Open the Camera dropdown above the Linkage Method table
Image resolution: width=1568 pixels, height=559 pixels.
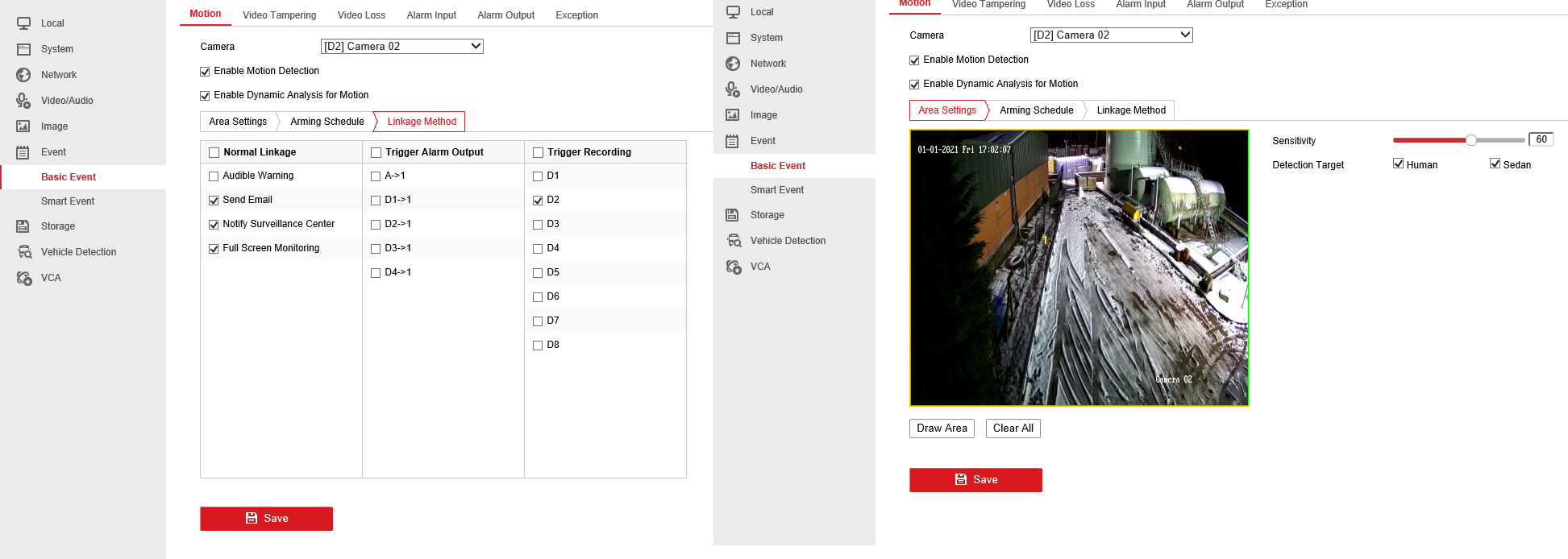point(401,47)
